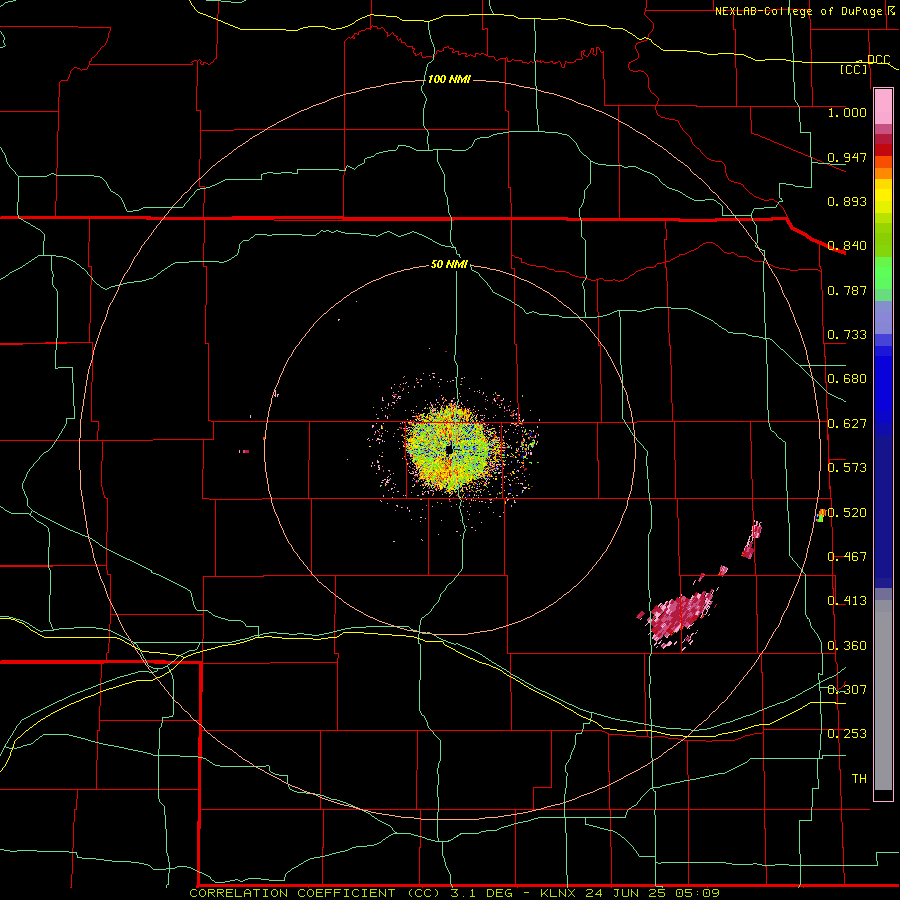Pick the yellow segment of the color bar
The image size is (900, 900).
[x=883, y=196]
